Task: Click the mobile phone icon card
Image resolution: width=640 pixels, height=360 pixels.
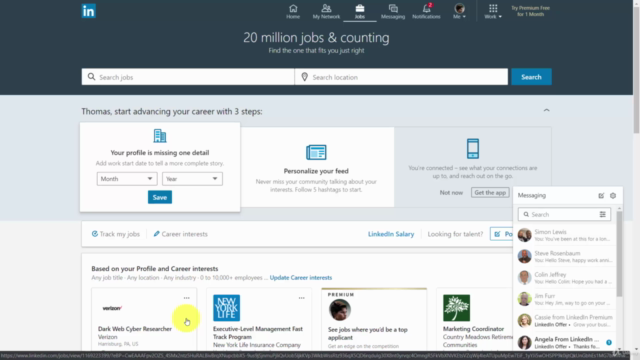Action: [473, 149]
